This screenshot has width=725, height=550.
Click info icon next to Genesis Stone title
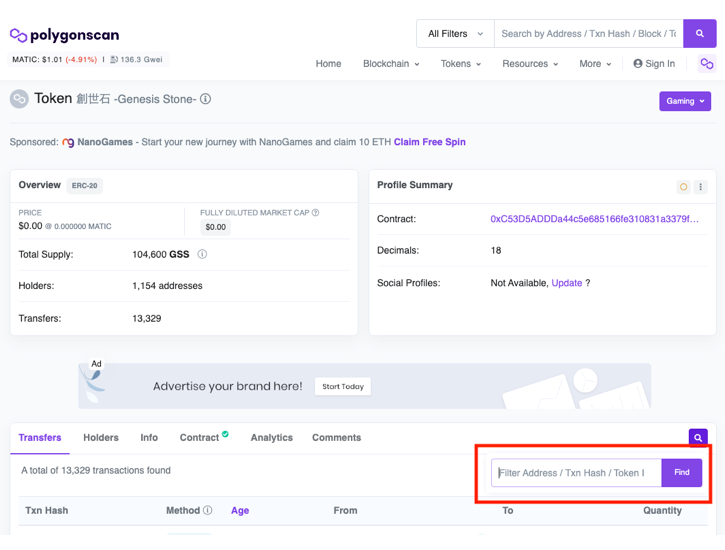(206, 100)
